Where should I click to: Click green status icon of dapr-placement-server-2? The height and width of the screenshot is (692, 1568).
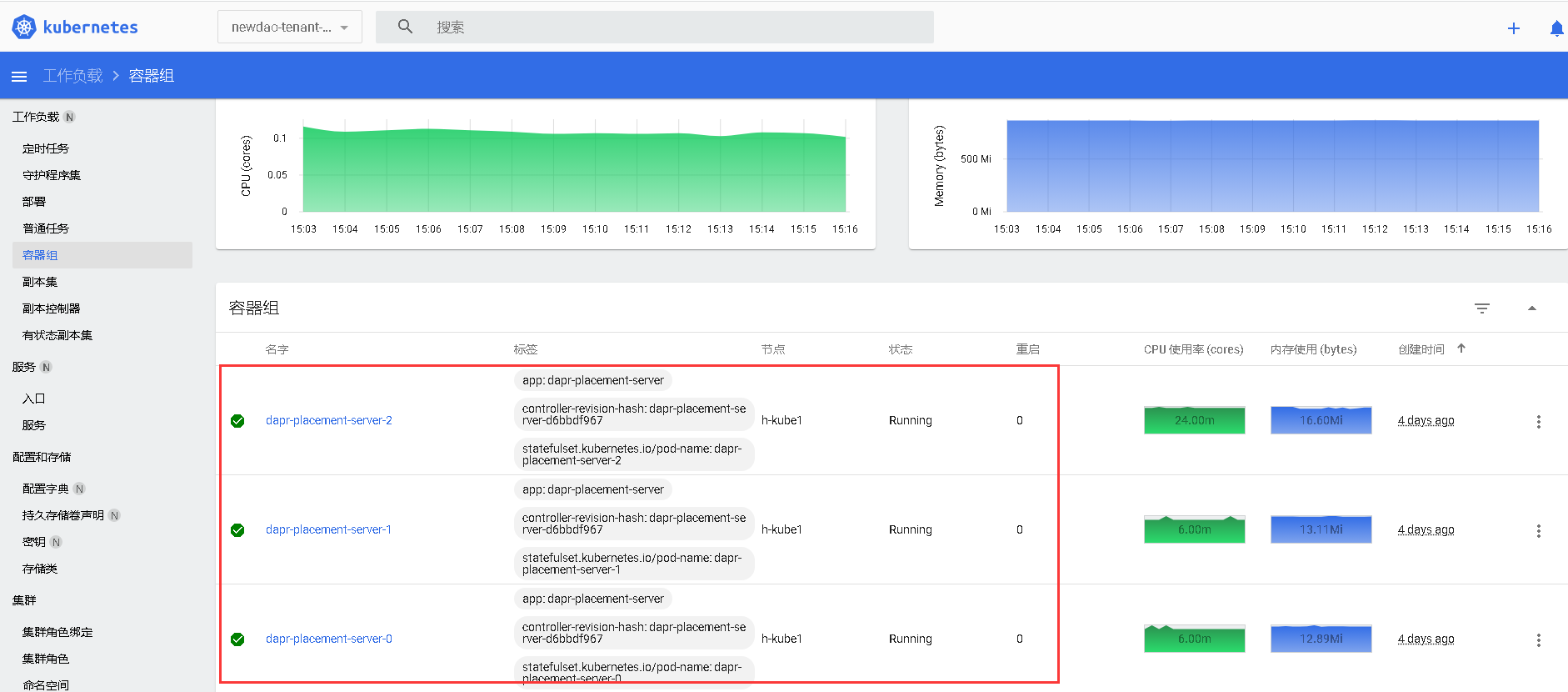[x=237, y=421]
